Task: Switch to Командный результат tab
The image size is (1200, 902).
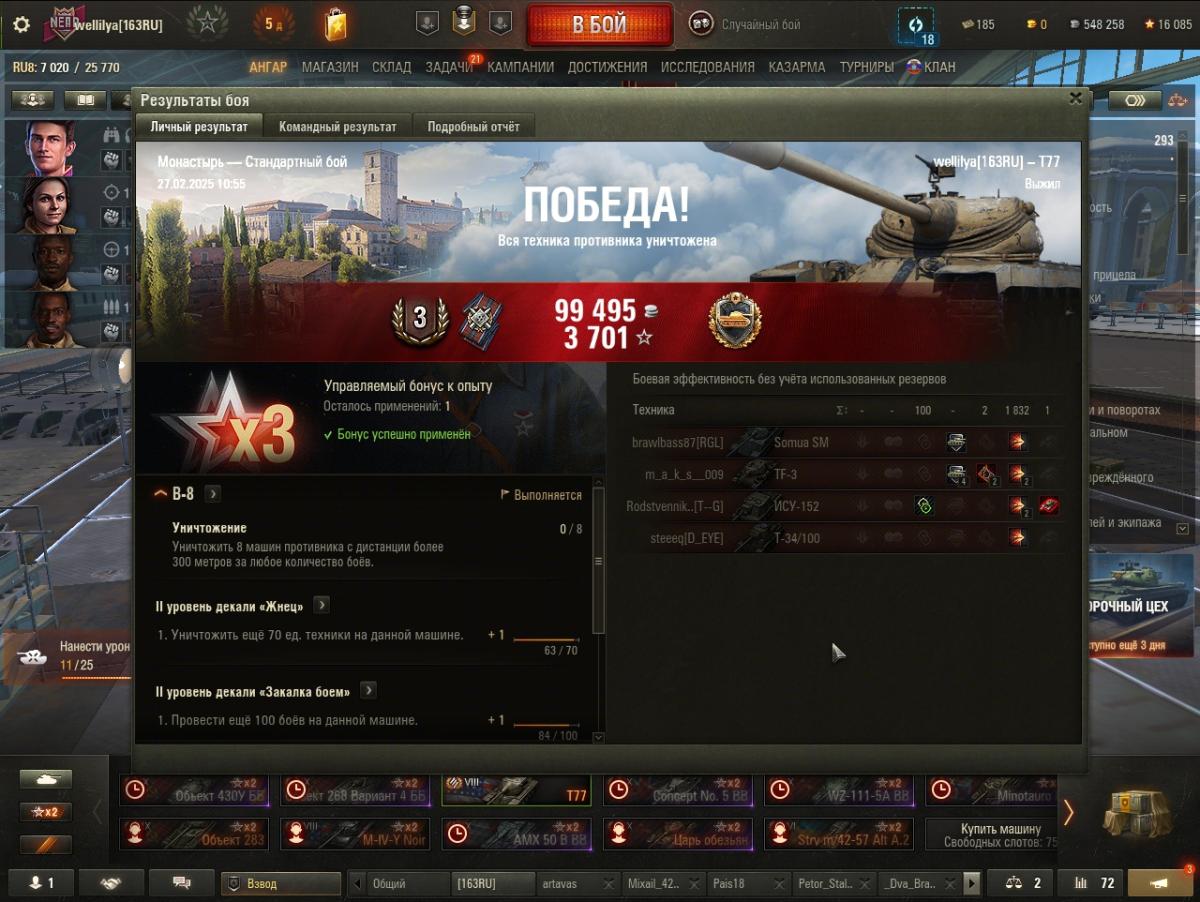Action: [338, 127]
